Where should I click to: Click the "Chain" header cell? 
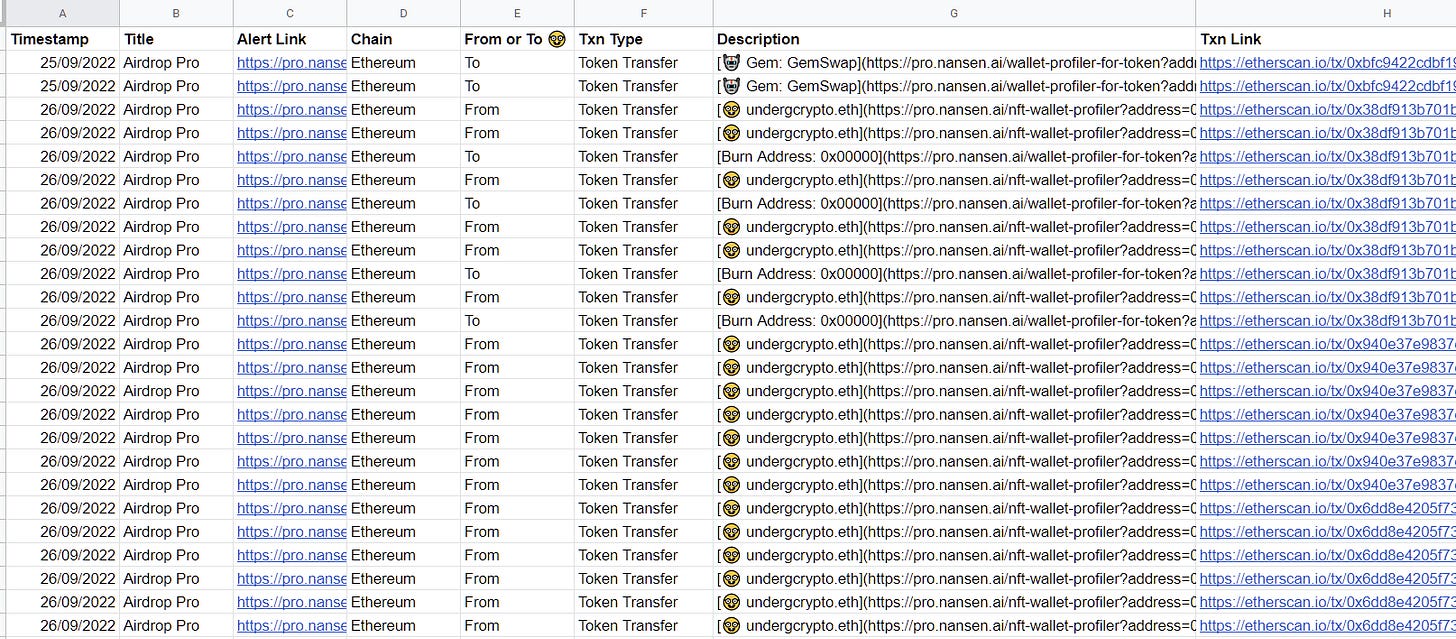coord(404,39)
